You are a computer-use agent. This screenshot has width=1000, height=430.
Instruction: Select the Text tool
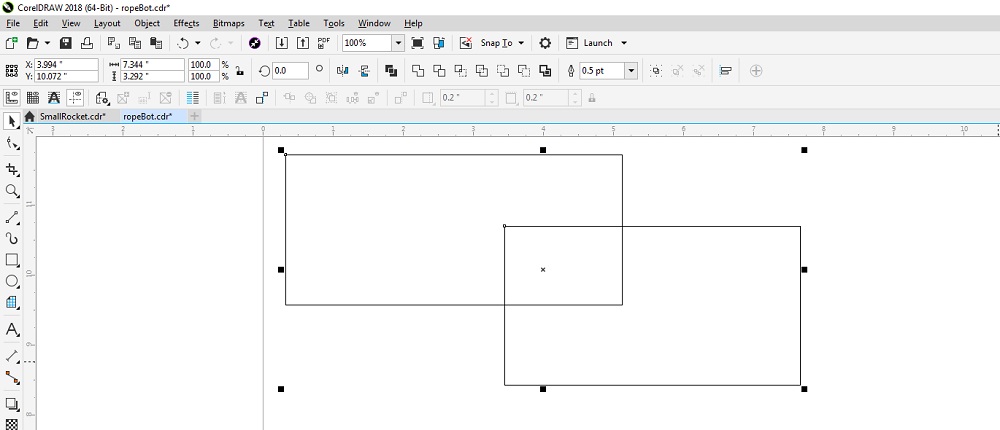(11, 329)
